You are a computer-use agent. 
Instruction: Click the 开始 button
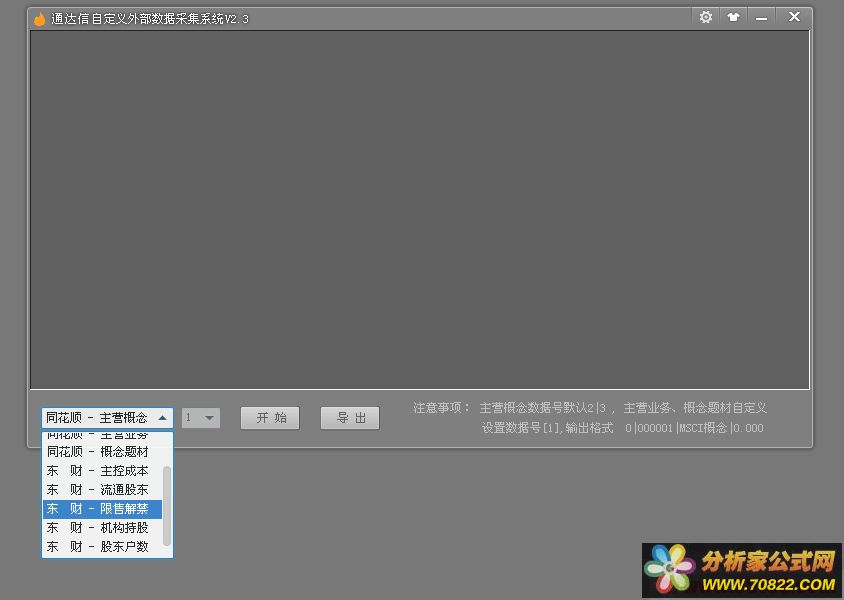pyautogui.click(x=270, y=418)
